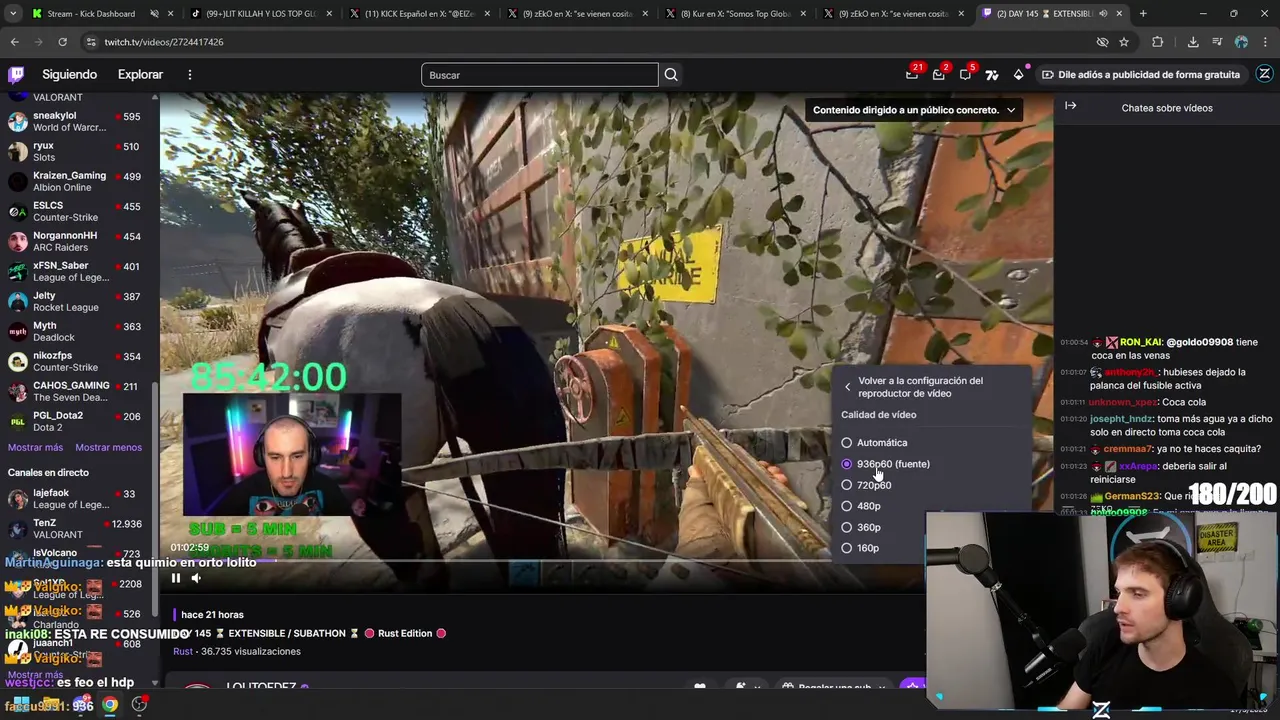Screen dimensions: 1280x720
Task: Open nikozfps Counter-Strike channel
Action: (x=76, y=362)
